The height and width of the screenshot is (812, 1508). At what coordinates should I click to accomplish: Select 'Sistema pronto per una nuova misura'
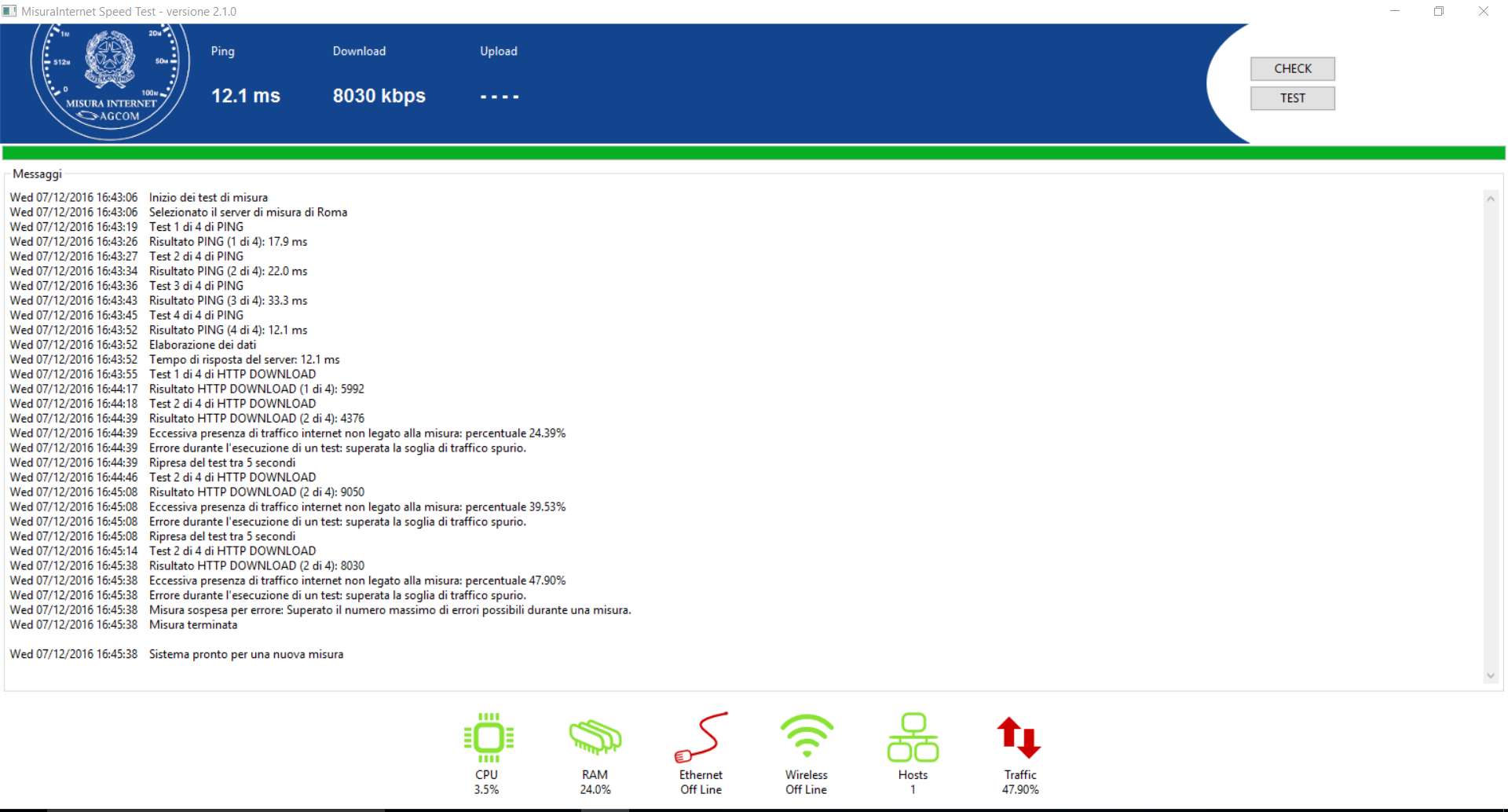point(246,653)
